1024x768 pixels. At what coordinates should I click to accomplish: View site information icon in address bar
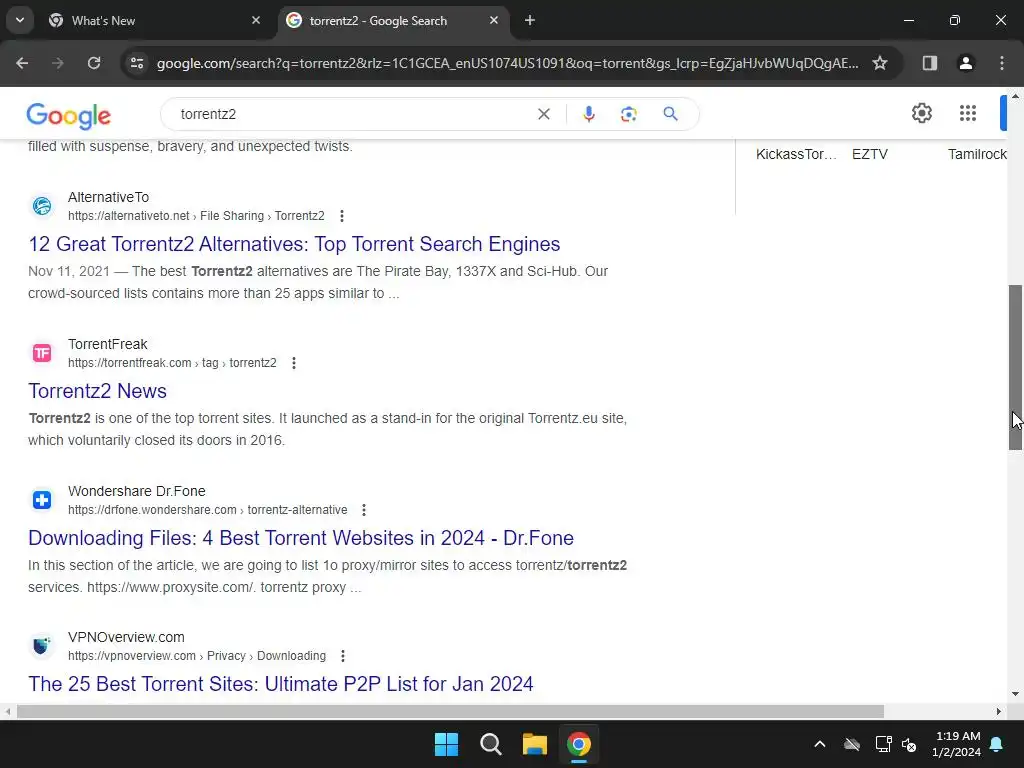coord(137,63)
